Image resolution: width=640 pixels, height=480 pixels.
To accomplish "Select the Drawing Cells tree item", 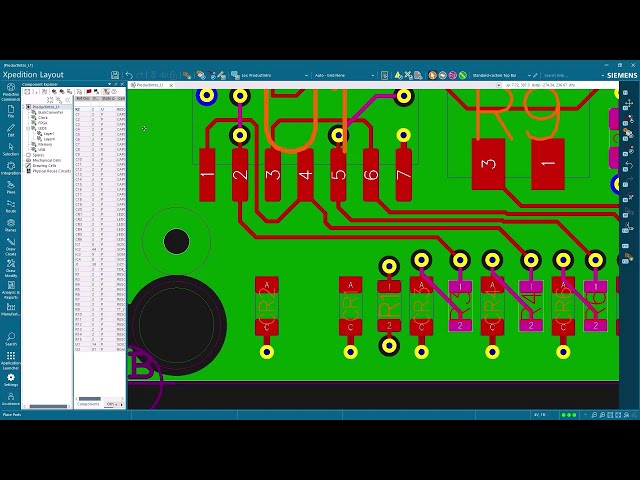I will click(44, 166).
